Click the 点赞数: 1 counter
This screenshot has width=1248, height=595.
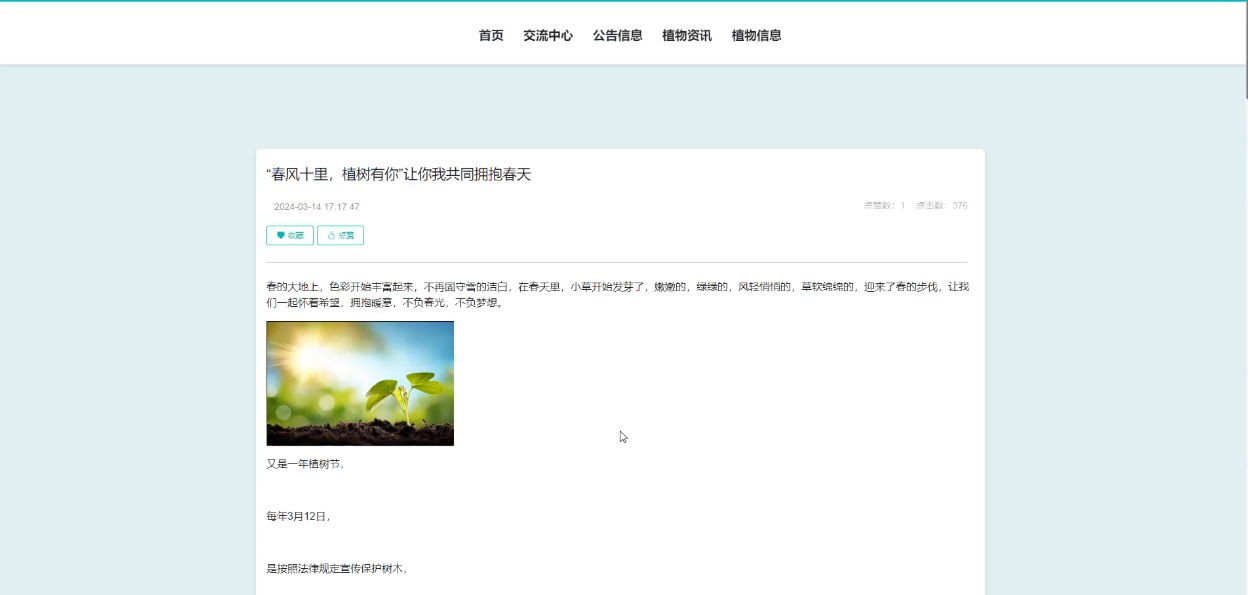pyautogui.click(x=884, y=206)
